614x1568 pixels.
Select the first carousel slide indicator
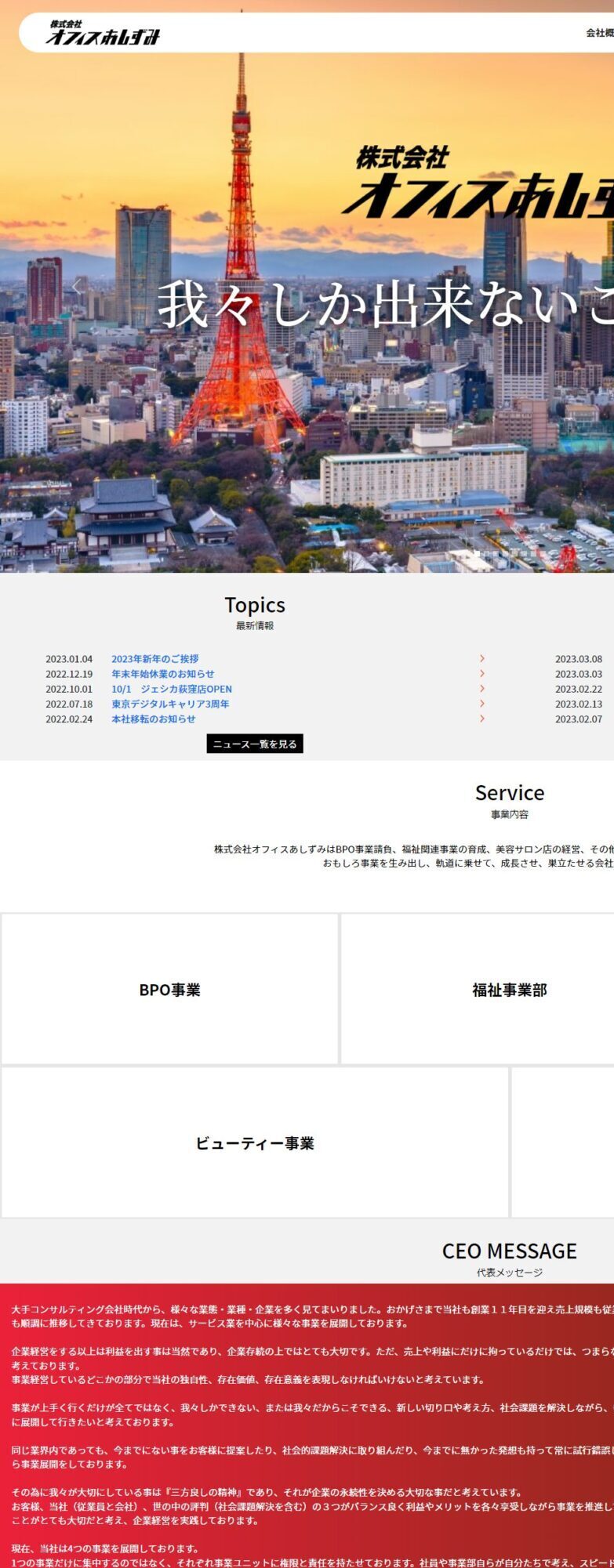click(477, 553)
